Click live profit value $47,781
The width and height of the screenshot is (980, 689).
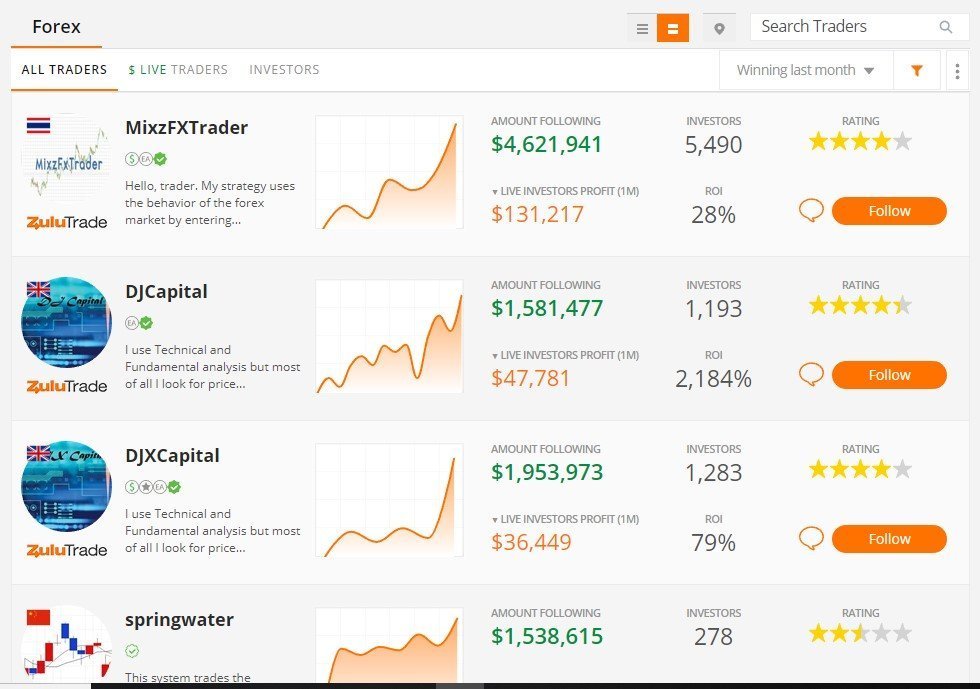click(x=530, y=378)
